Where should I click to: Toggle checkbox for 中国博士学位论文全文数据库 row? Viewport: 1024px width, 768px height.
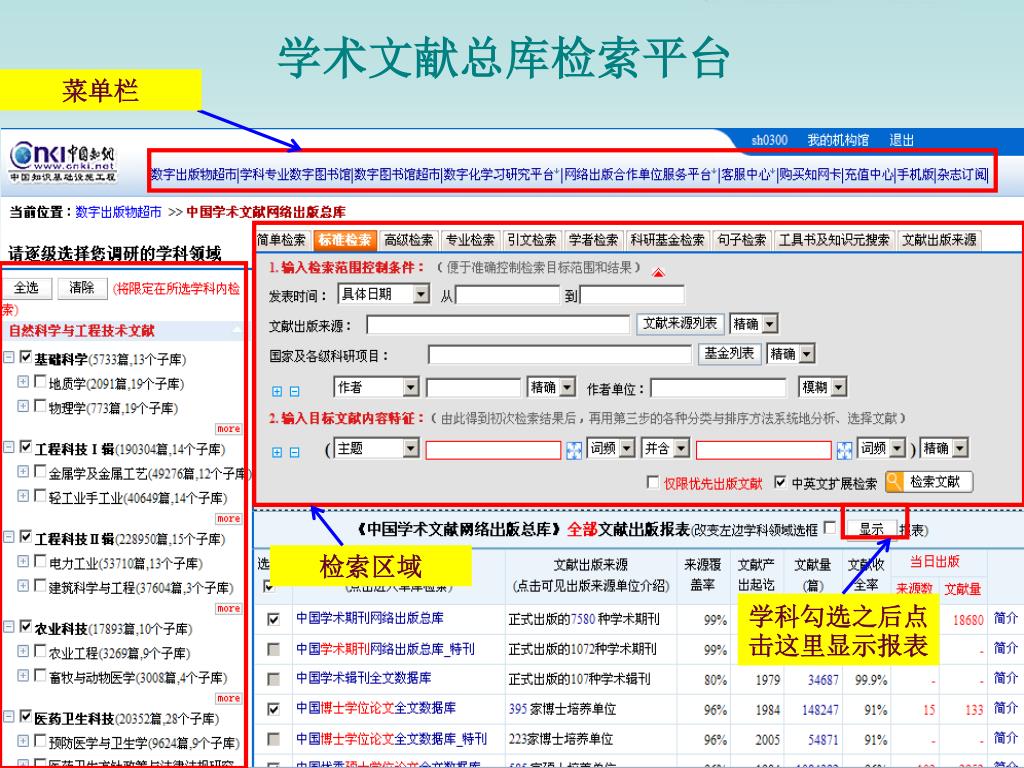point(274,709)
